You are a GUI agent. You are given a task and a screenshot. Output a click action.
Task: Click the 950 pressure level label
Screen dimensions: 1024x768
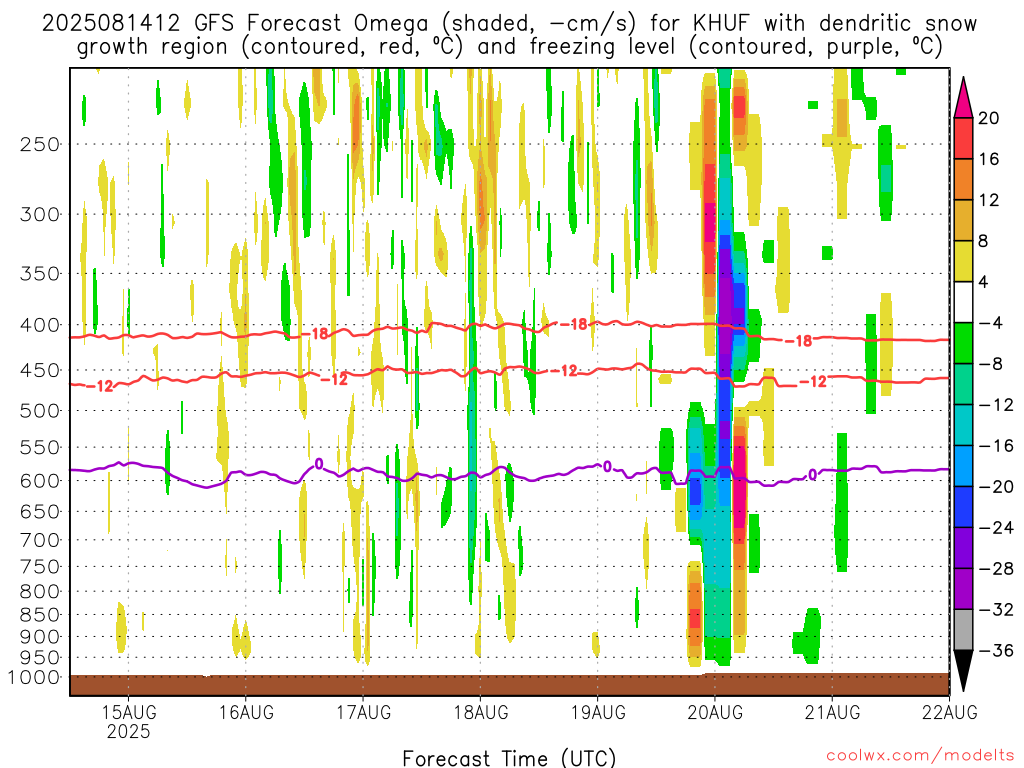tap(40, 658)
